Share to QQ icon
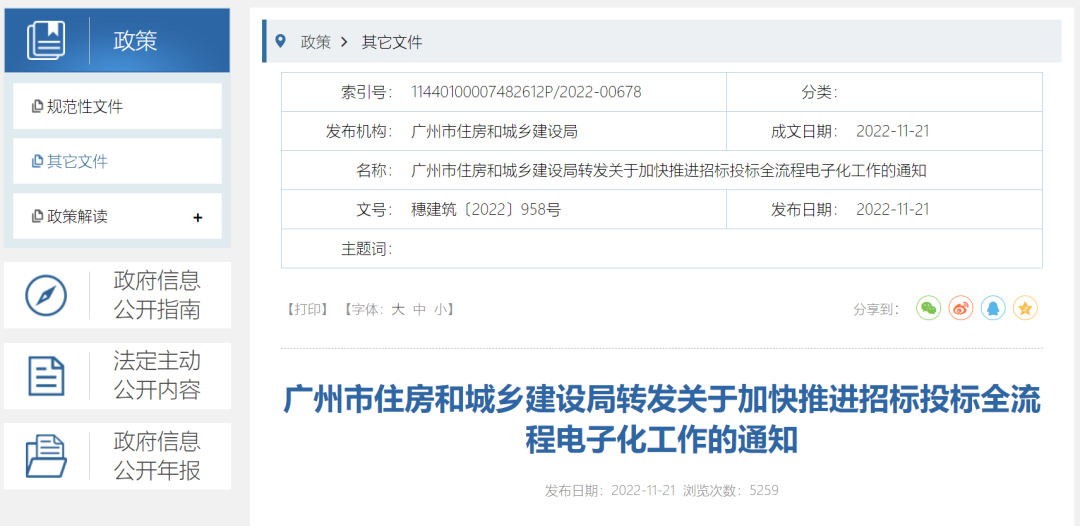The width and height of the screenshot is (1080, 526). coord(993,308)
